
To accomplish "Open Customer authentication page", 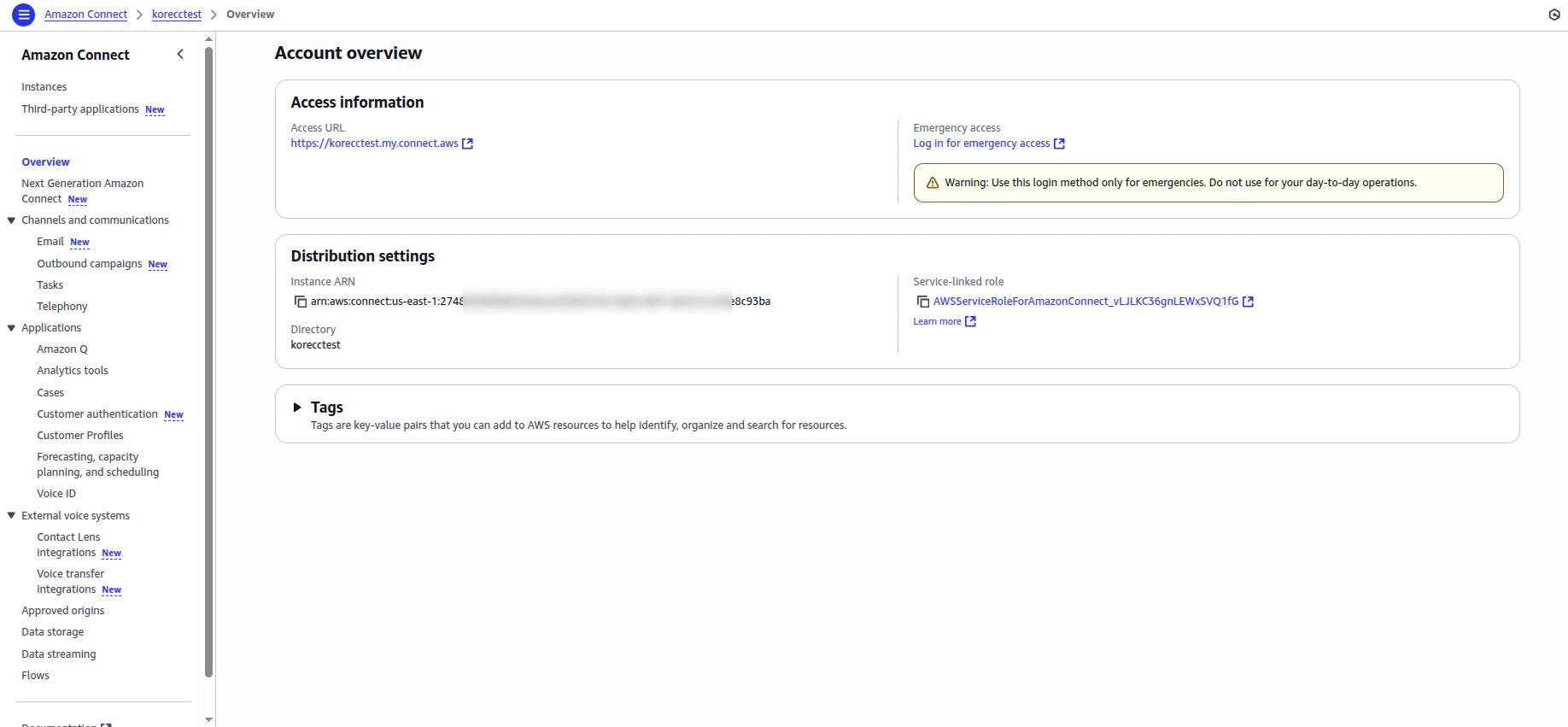I will coord(97,414).
